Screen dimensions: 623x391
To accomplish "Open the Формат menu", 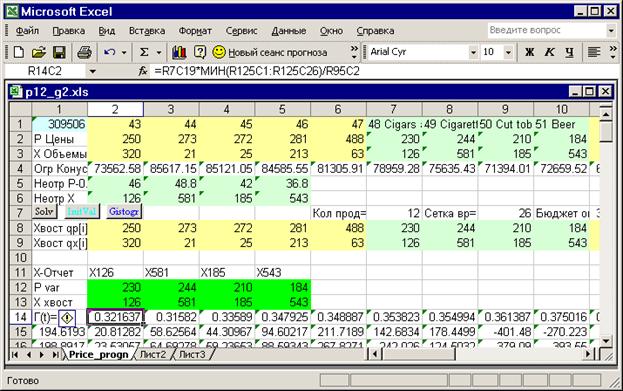I will click(x=195, y=31).
